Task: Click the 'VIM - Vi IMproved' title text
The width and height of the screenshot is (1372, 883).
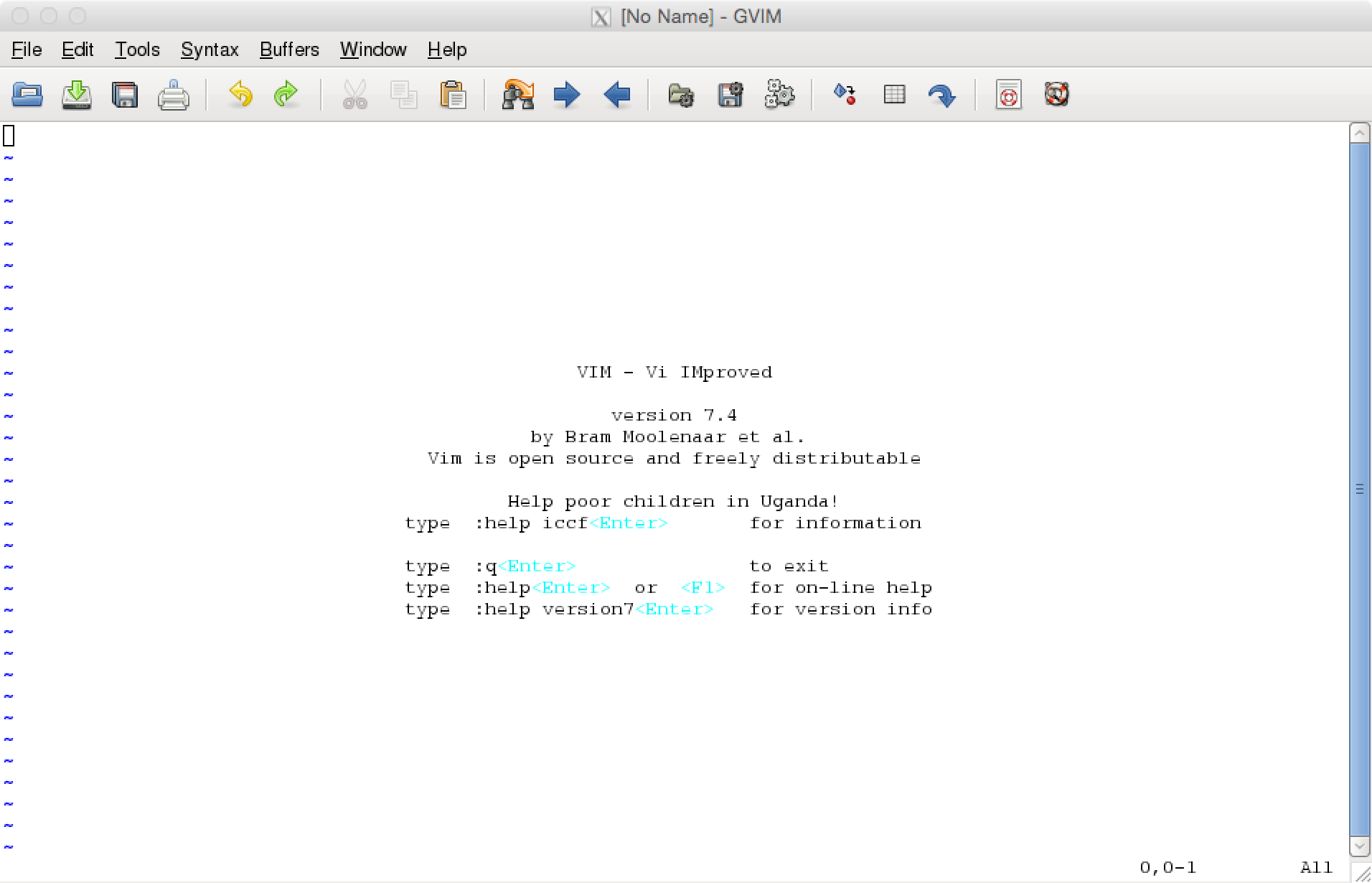Action: [x=675, y=372]
